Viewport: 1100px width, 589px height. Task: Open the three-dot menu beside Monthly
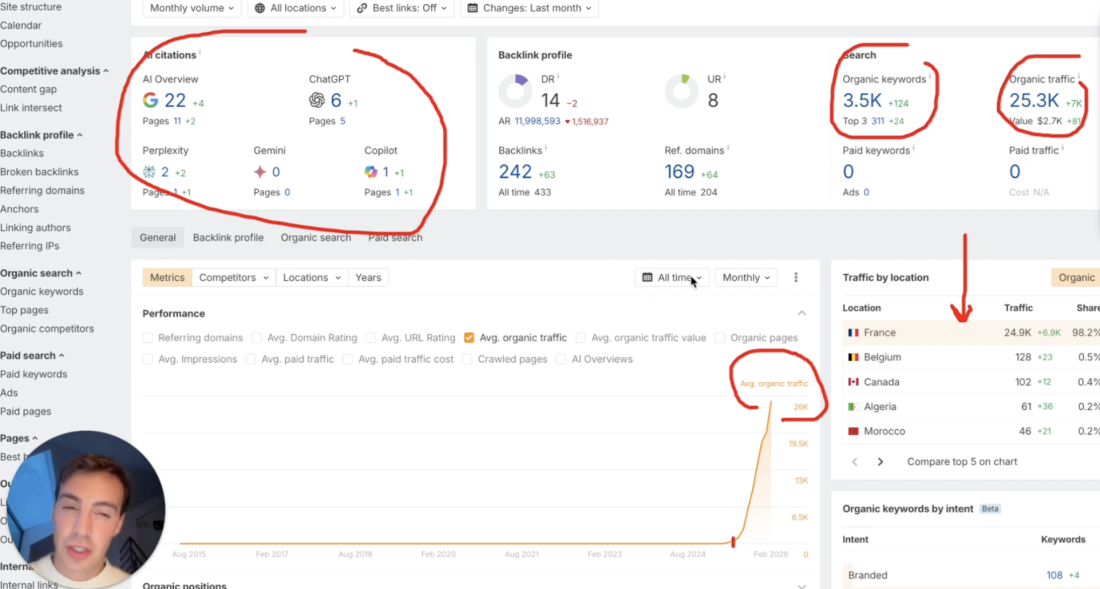pos(795,277)
